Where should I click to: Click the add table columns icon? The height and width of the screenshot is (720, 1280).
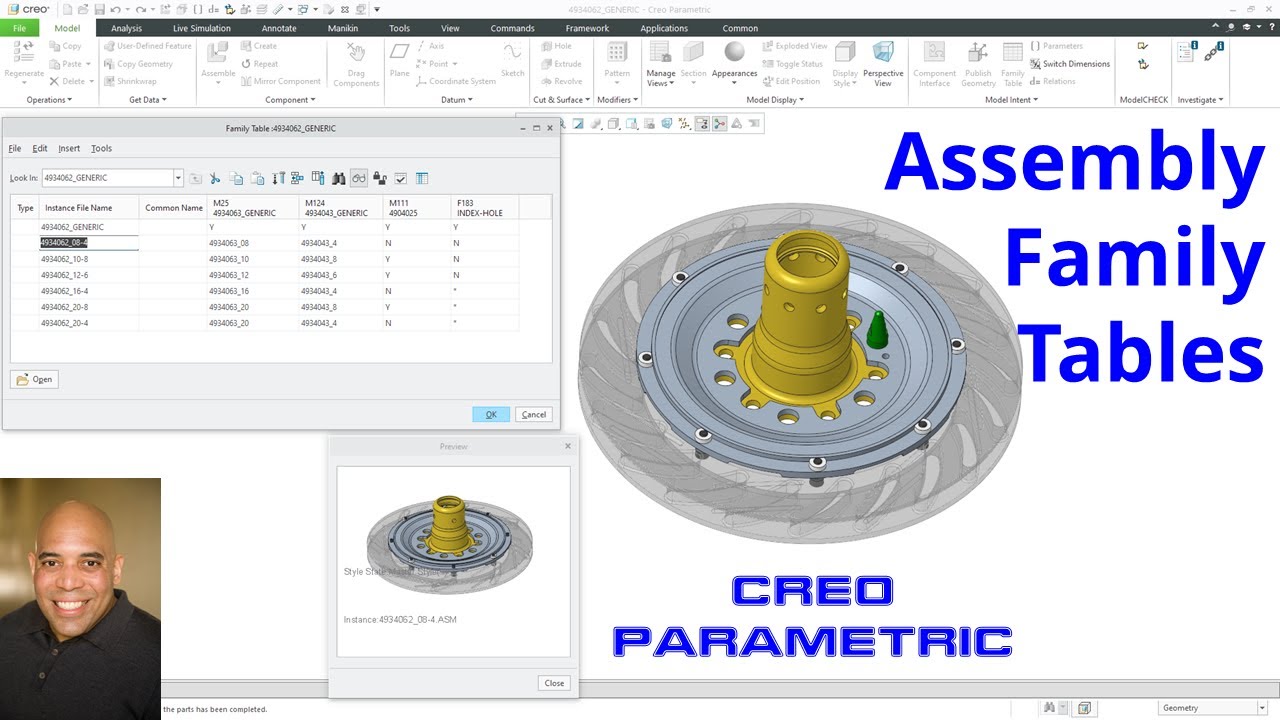[318, 178]
